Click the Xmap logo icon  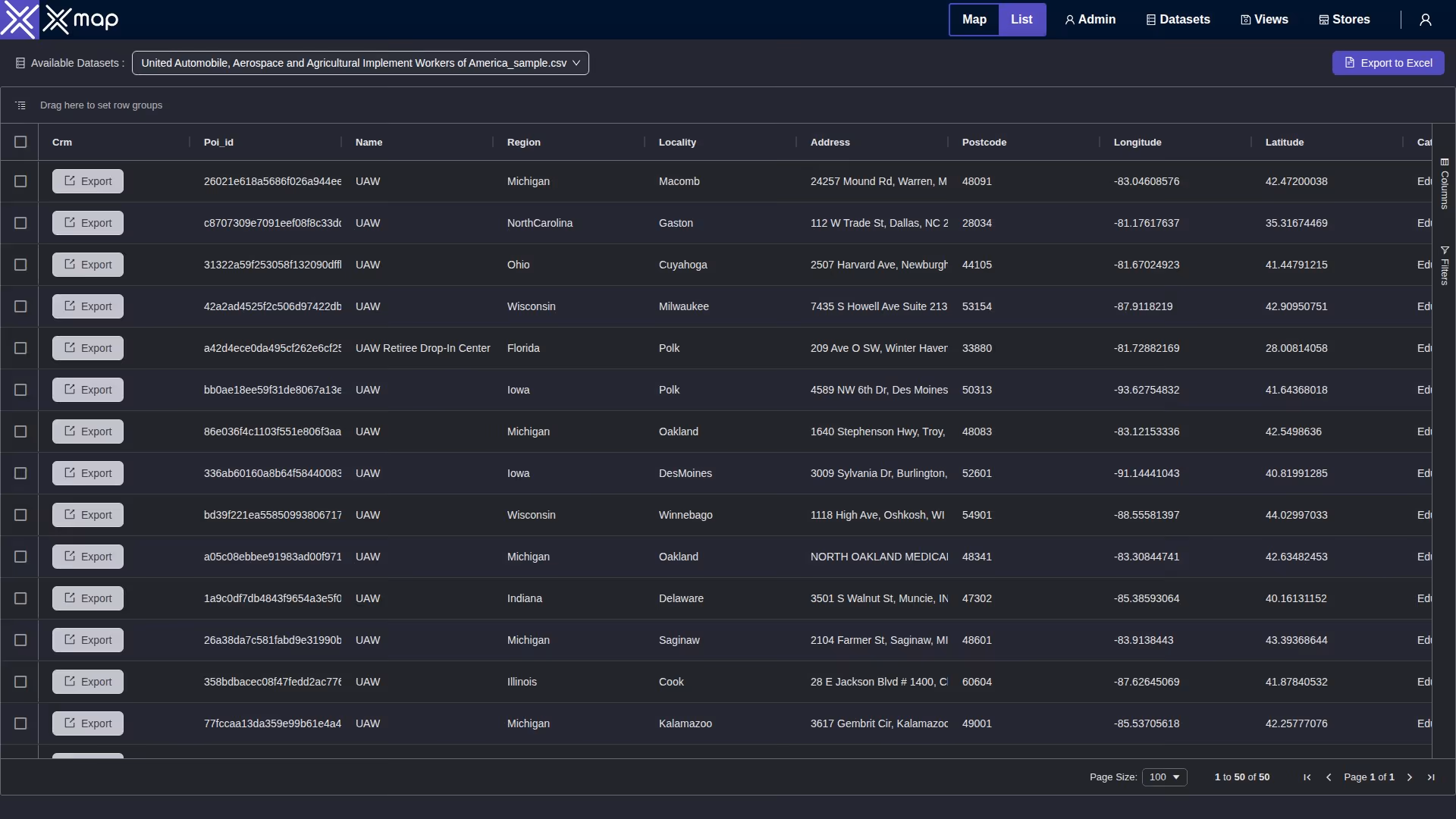click(x=19, y=20)
